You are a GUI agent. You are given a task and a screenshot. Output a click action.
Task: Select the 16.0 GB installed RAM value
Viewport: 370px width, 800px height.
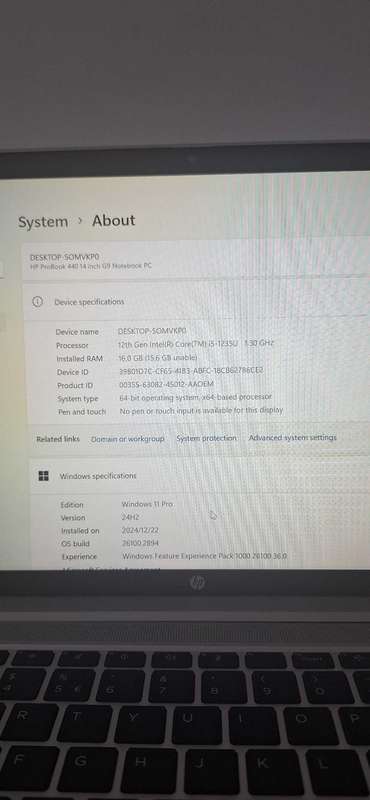pyautogui.click(x=157, y=358)
